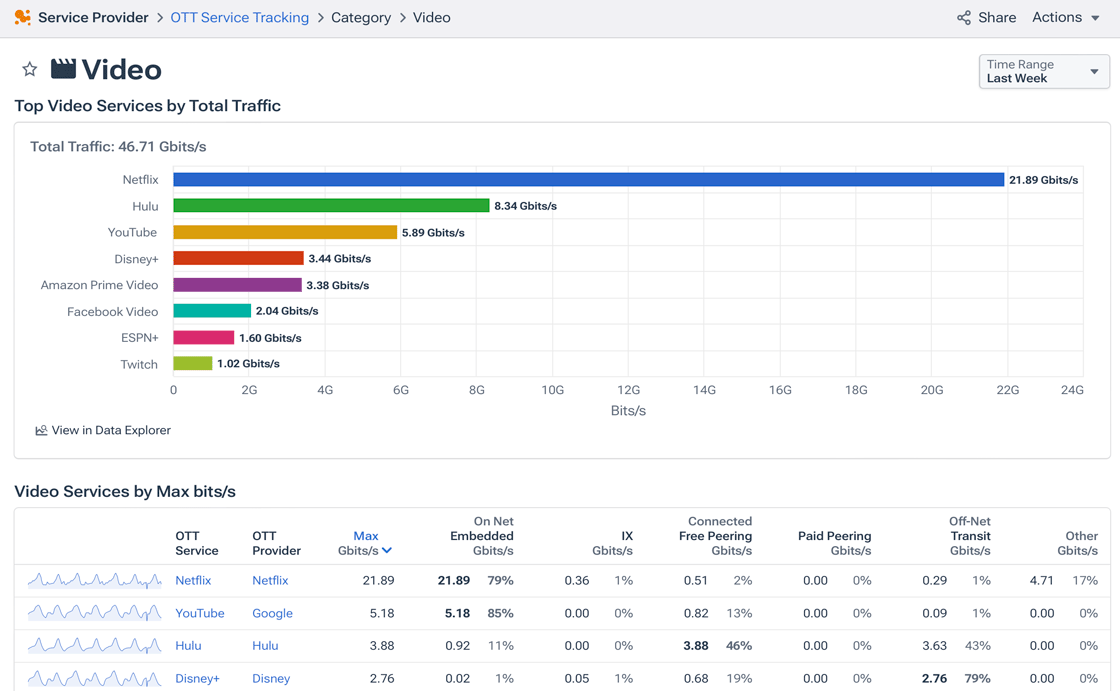Click the film icon beside the Video title
Viewport: 1120px width, 691px height.
64,68
